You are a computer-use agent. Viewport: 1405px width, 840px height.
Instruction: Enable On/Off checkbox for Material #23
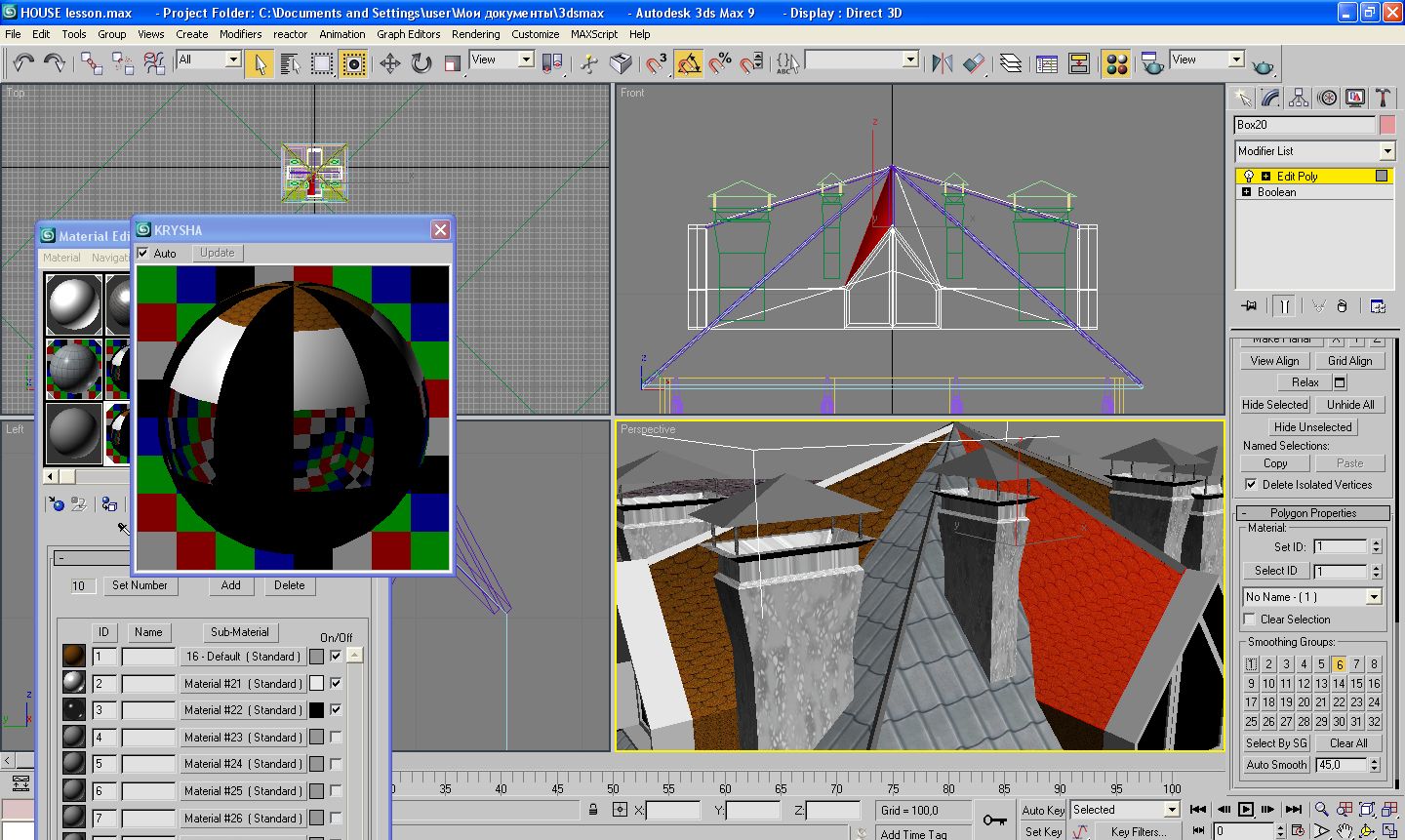click(x=336, y=737)
